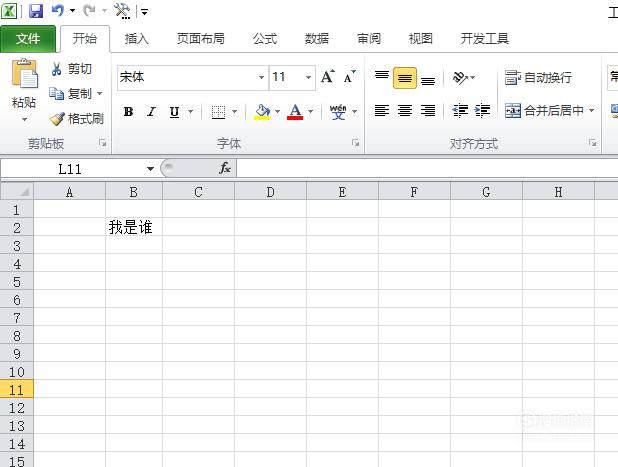Screen dimensions: 618x467
Task: Toggle Bold formatting
Action: [128, 112]
